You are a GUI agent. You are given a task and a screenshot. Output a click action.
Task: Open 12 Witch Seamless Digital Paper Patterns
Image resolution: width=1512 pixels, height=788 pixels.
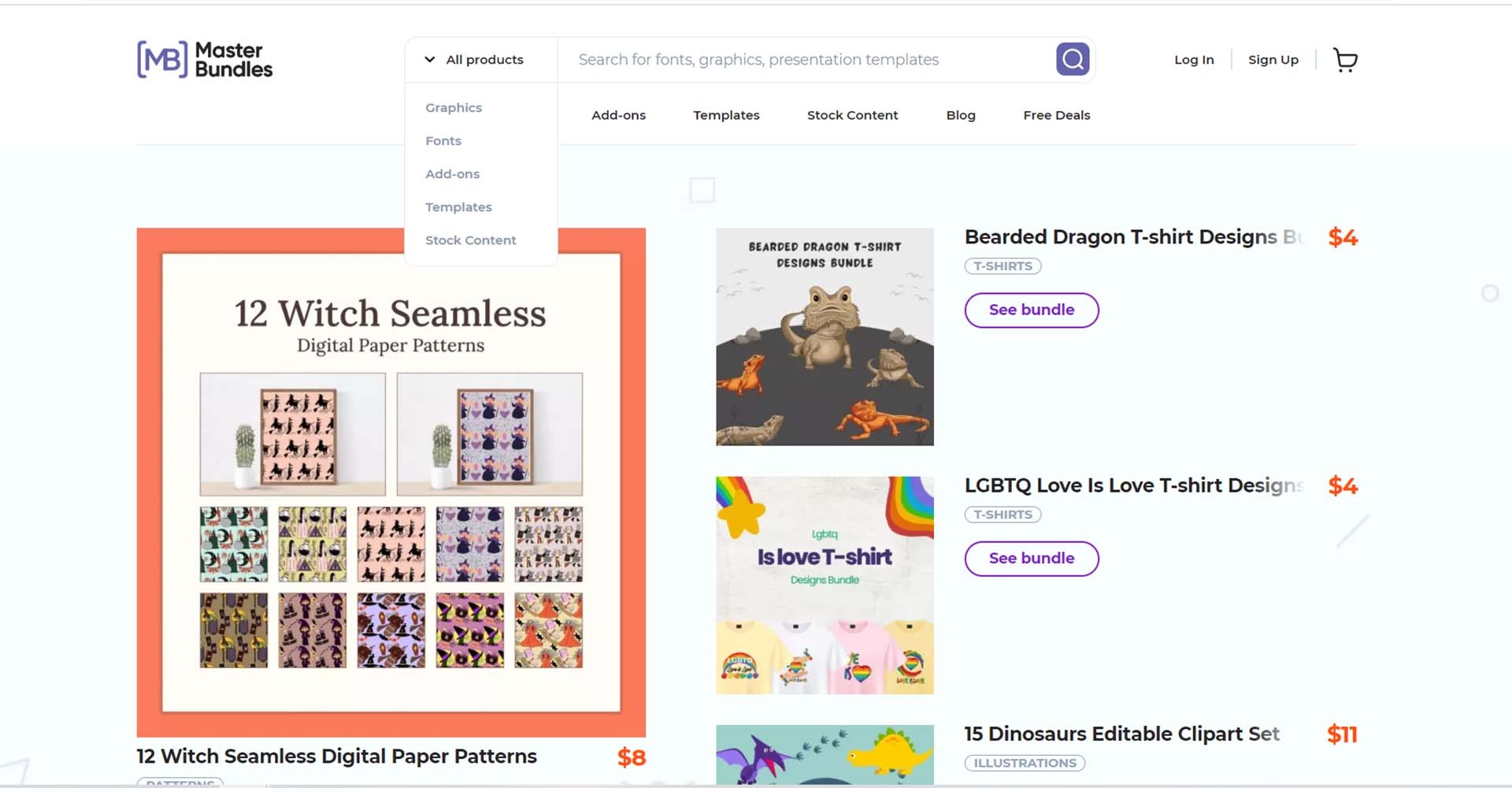pos(336,756)
